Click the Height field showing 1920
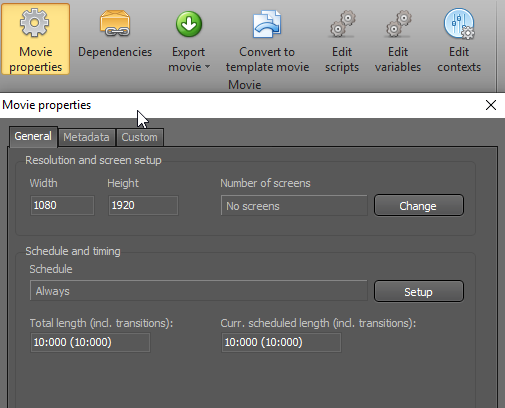This screenshot has height=408, width=505. click(143, 205)
